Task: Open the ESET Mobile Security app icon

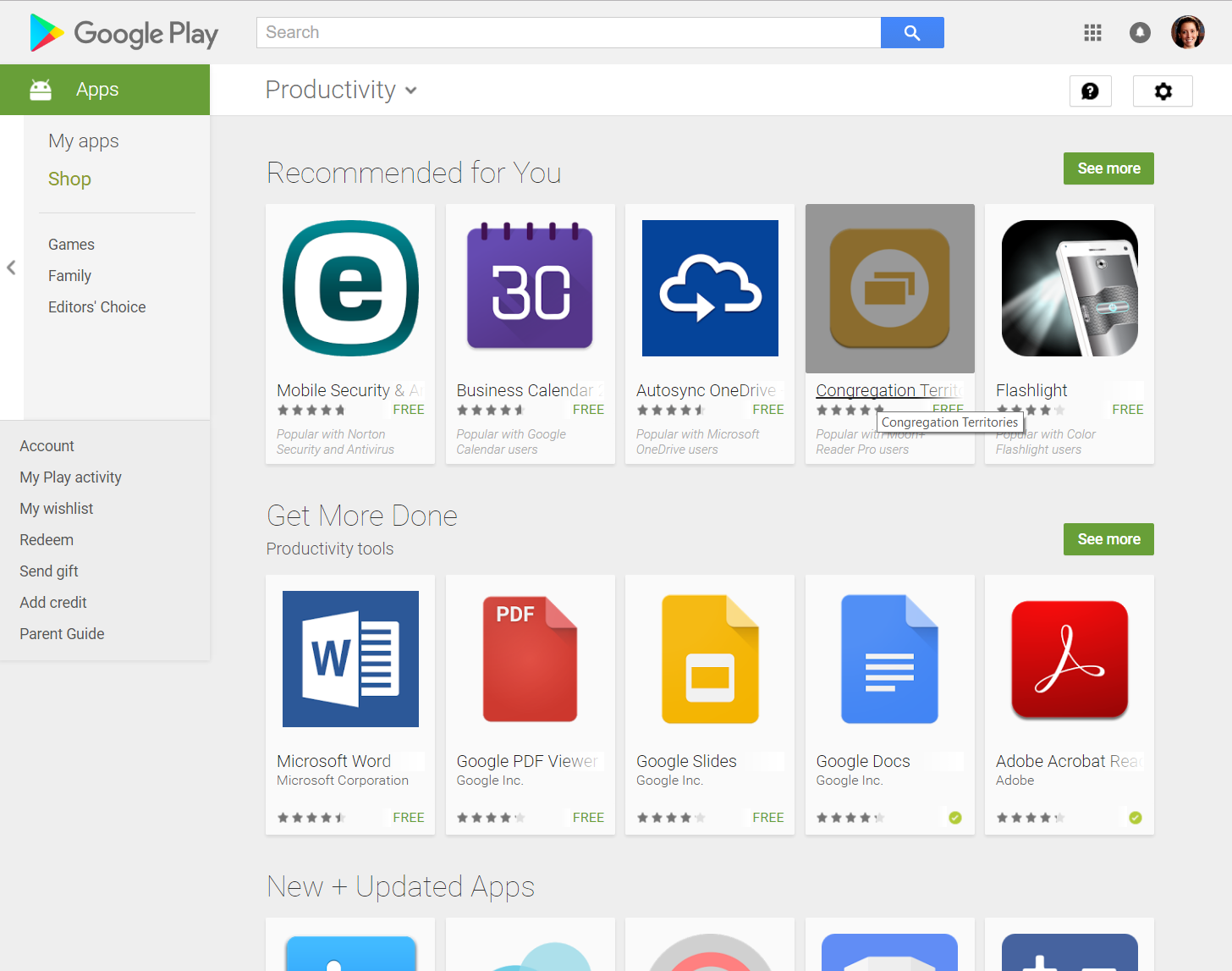Action: click(350, 288)
